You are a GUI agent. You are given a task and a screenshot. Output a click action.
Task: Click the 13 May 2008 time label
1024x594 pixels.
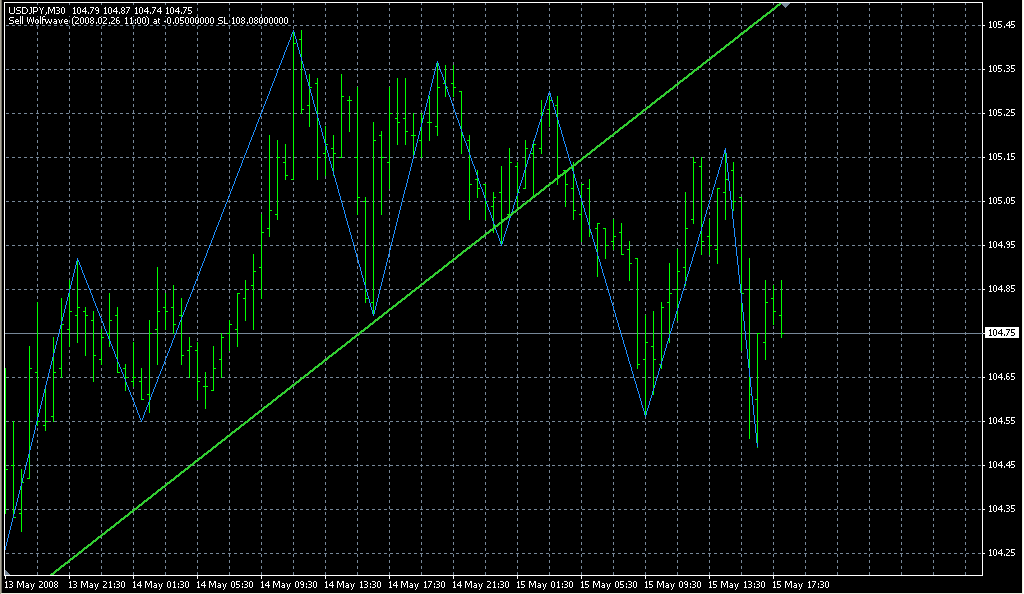(32, 584)
